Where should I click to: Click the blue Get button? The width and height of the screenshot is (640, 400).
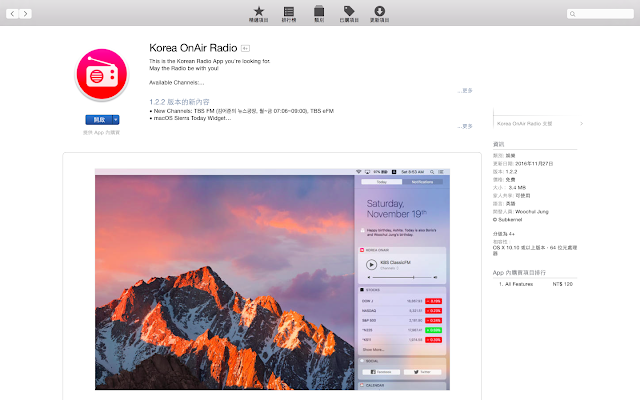tap(99, 120)
